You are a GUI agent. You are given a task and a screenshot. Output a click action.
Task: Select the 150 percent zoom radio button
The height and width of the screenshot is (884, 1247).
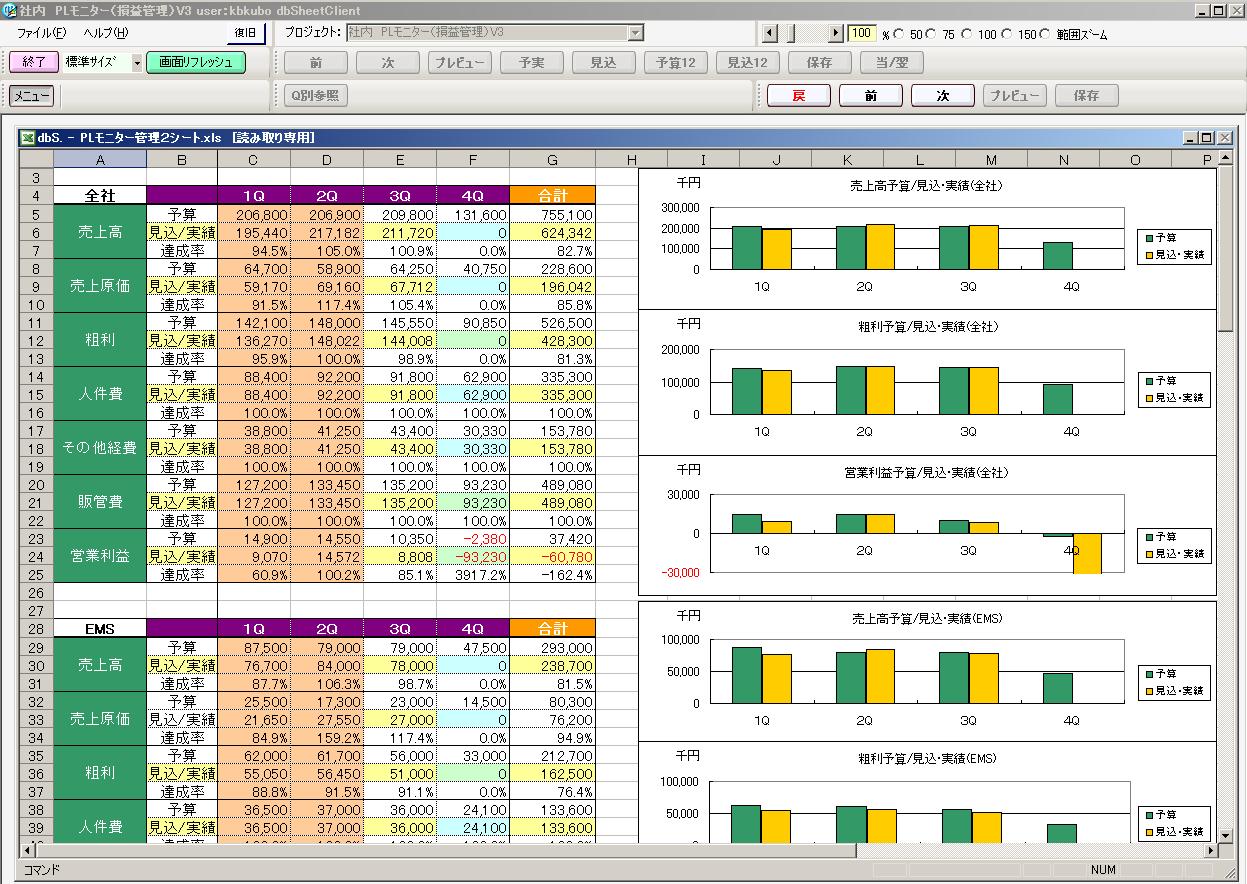(1006, 34)
